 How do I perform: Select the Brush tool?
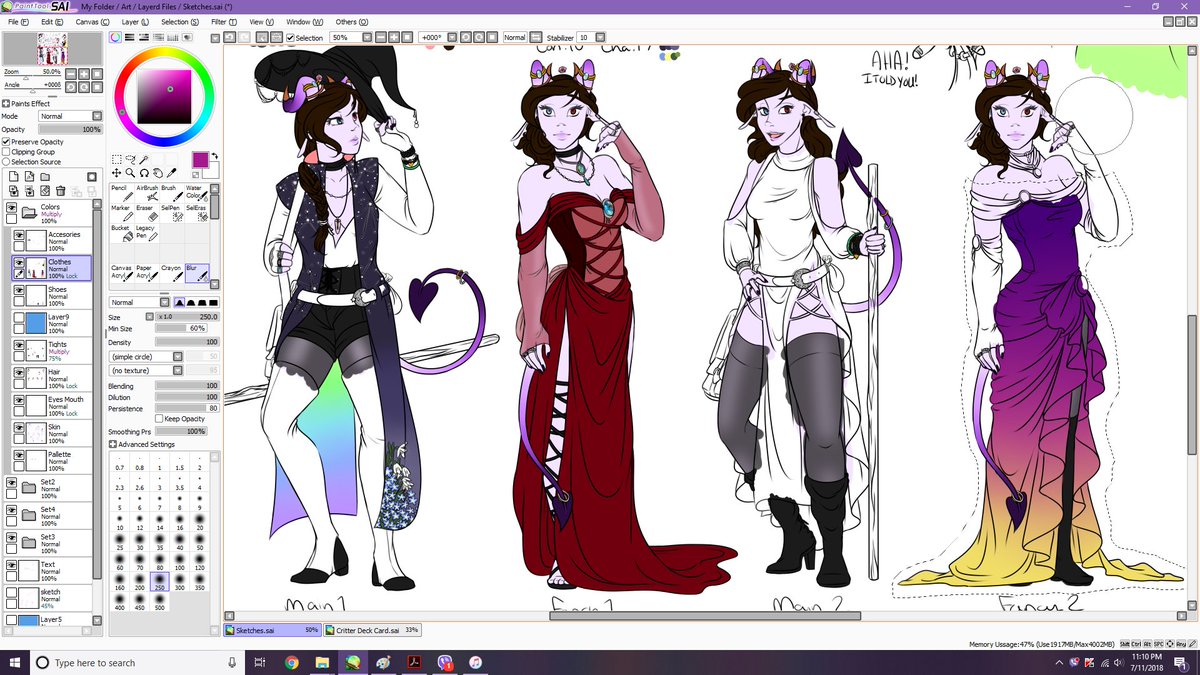pyautogui.click(x=171, y=191)
